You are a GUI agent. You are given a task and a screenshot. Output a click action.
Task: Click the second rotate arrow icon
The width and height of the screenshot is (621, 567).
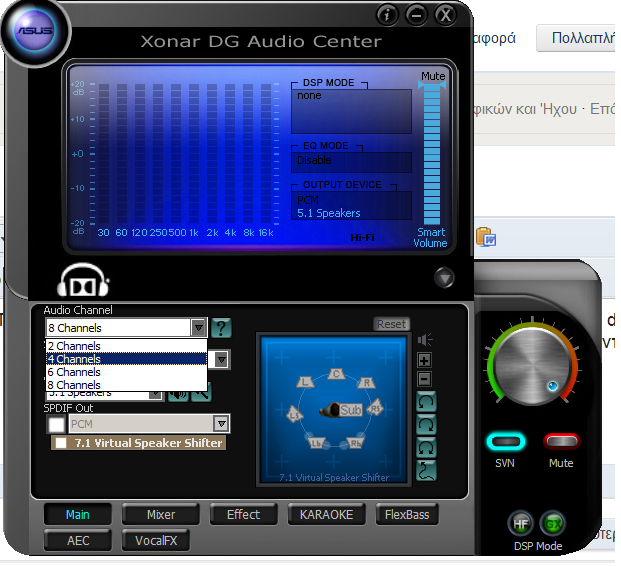[x=427, y=425]
